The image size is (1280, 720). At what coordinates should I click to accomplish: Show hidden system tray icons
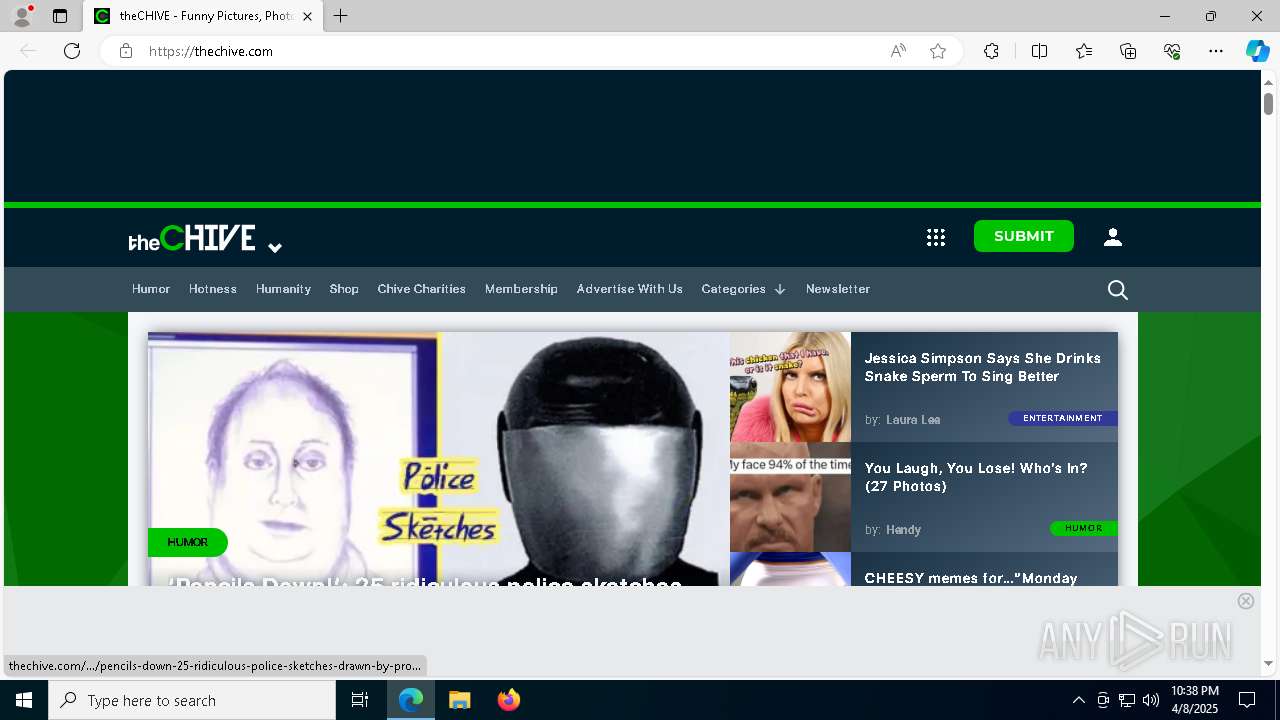pos(1078,700)
